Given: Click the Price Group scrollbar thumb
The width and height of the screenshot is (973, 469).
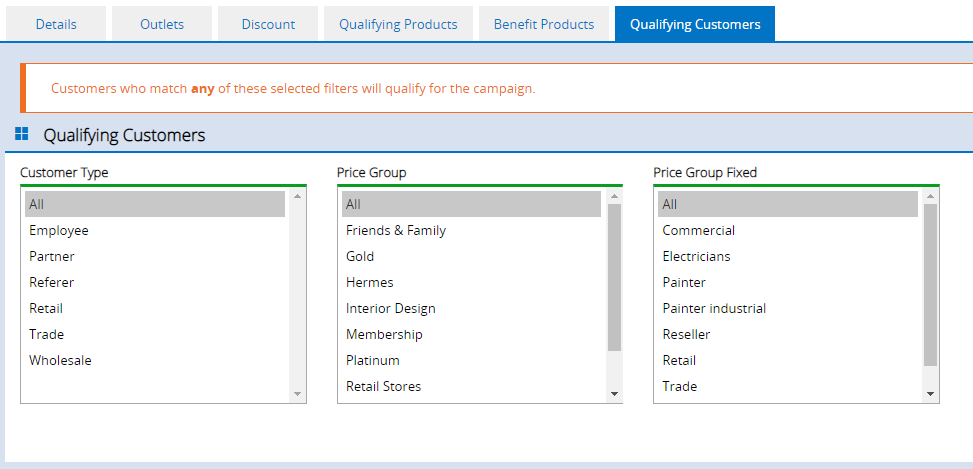Looking at the screenshot, I should 614,277.
